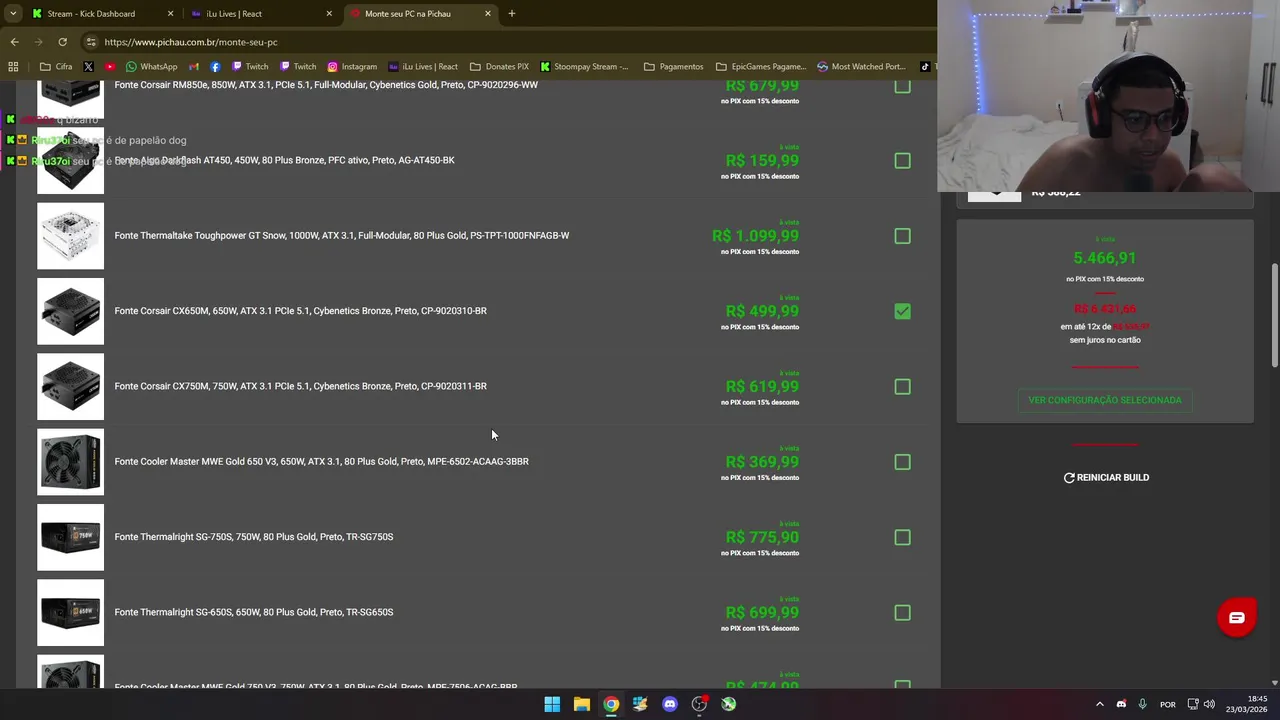Open the Gmail bookmark icon

(194, 67)
